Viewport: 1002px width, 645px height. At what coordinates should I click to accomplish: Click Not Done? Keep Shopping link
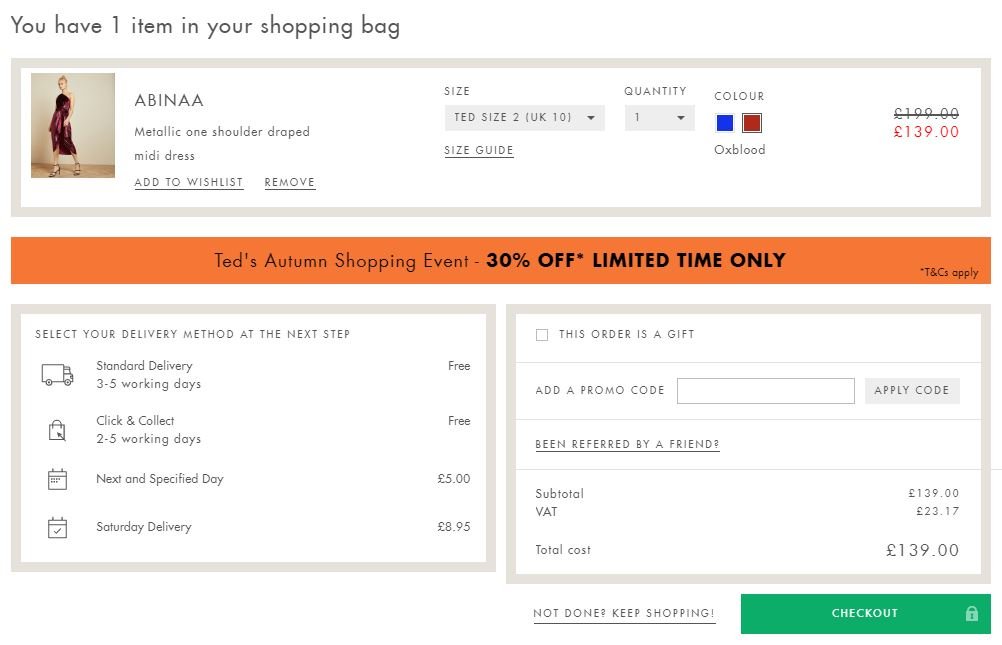coord(624,614)
